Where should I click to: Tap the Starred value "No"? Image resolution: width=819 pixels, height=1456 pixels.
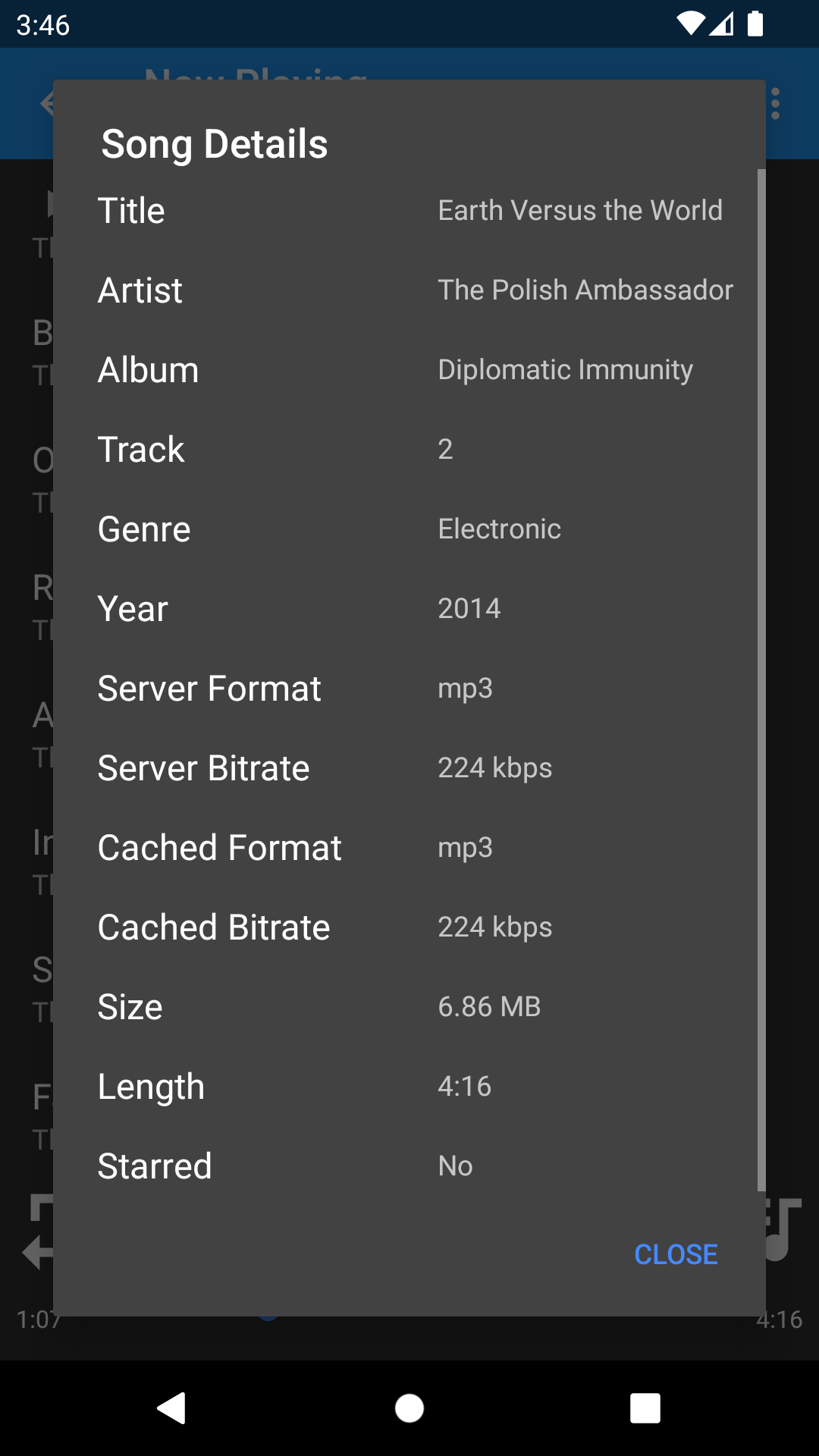pyautogui.click(x=455, y=1166)
